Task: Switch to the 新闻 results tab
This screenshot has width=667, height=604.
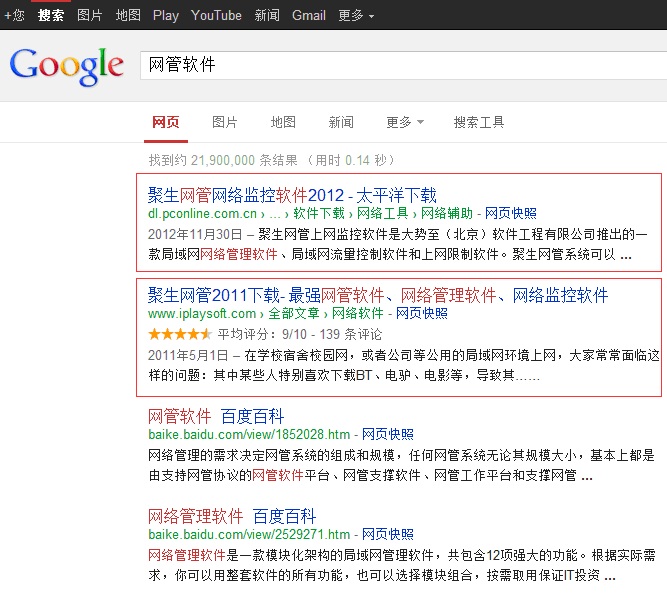Action: 341,123
